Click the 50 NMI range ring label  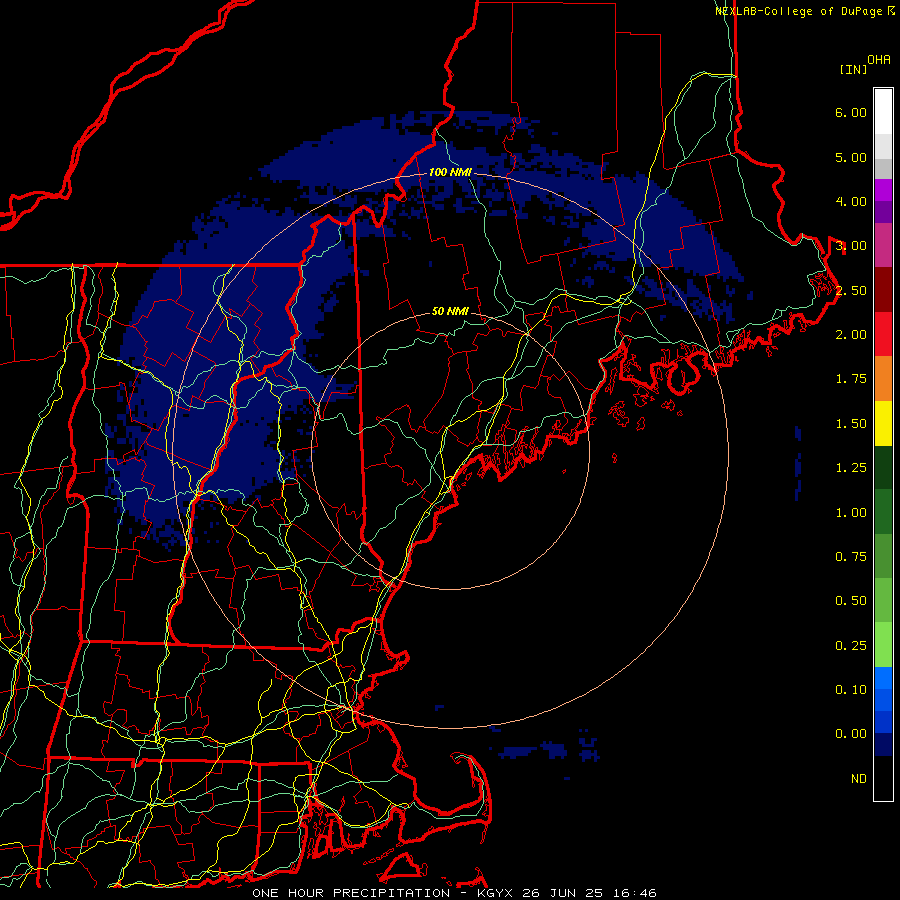pyautogui.click(x=450, y=311)
